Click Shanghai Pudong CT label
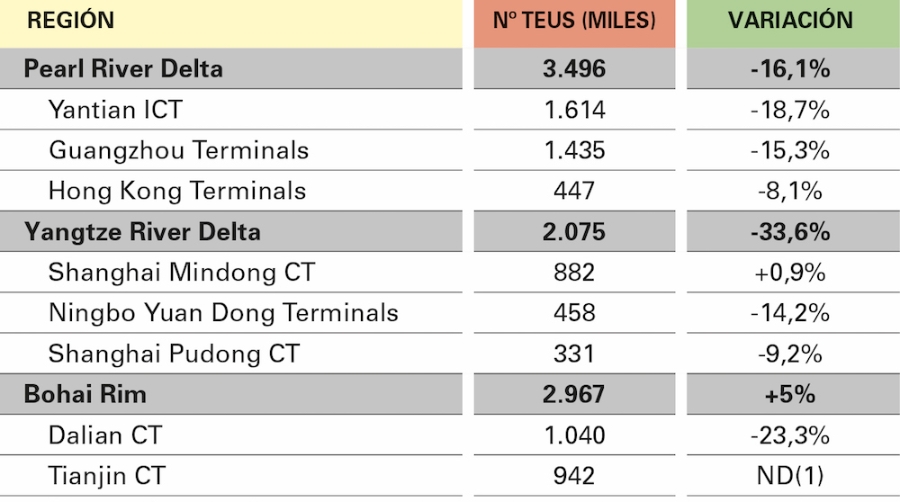 [x=174, y=354]
